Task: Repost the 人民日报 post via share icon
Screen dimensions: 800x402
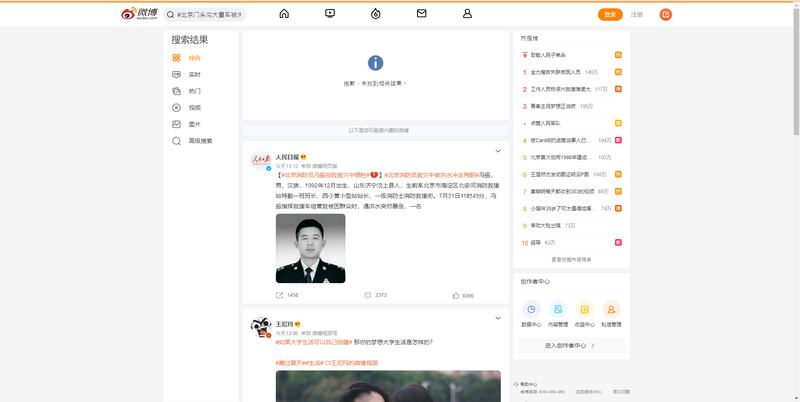Action: pyautogui.click(x=280, y=296)
